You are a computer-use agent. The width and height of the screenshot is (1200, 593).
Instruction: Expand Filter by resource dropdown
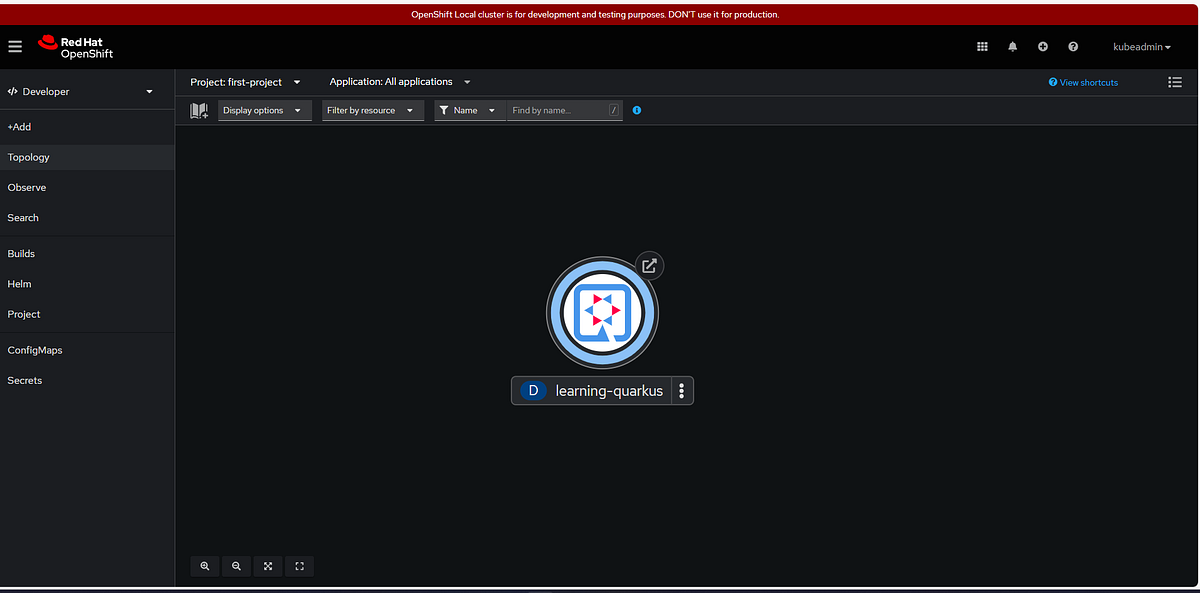pyautogui.click(x=373, y=110)
